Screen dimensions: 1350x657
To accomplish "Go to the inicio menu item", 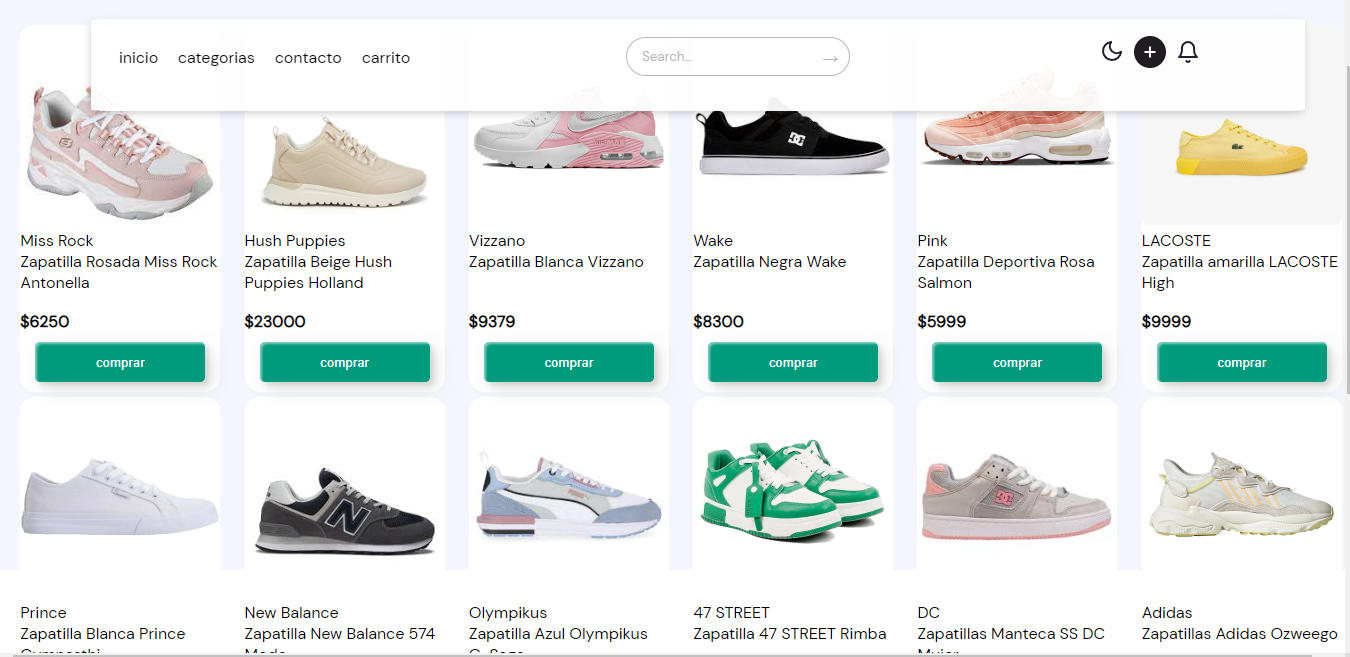I will [138, 58].
